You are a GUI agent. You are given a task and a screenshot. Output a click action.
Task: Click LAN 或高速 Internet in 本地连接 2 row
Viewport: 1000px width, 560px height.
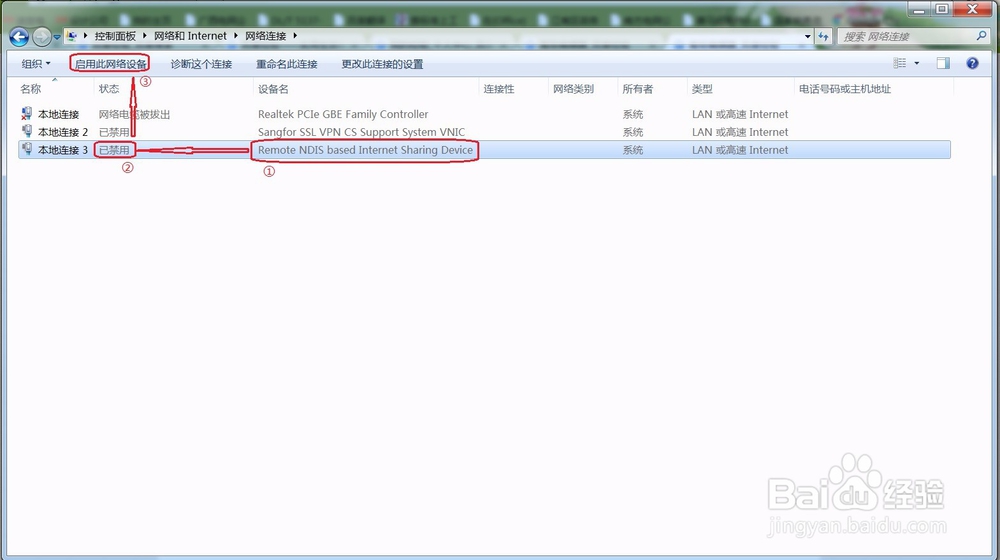click(x=740, y=132)
